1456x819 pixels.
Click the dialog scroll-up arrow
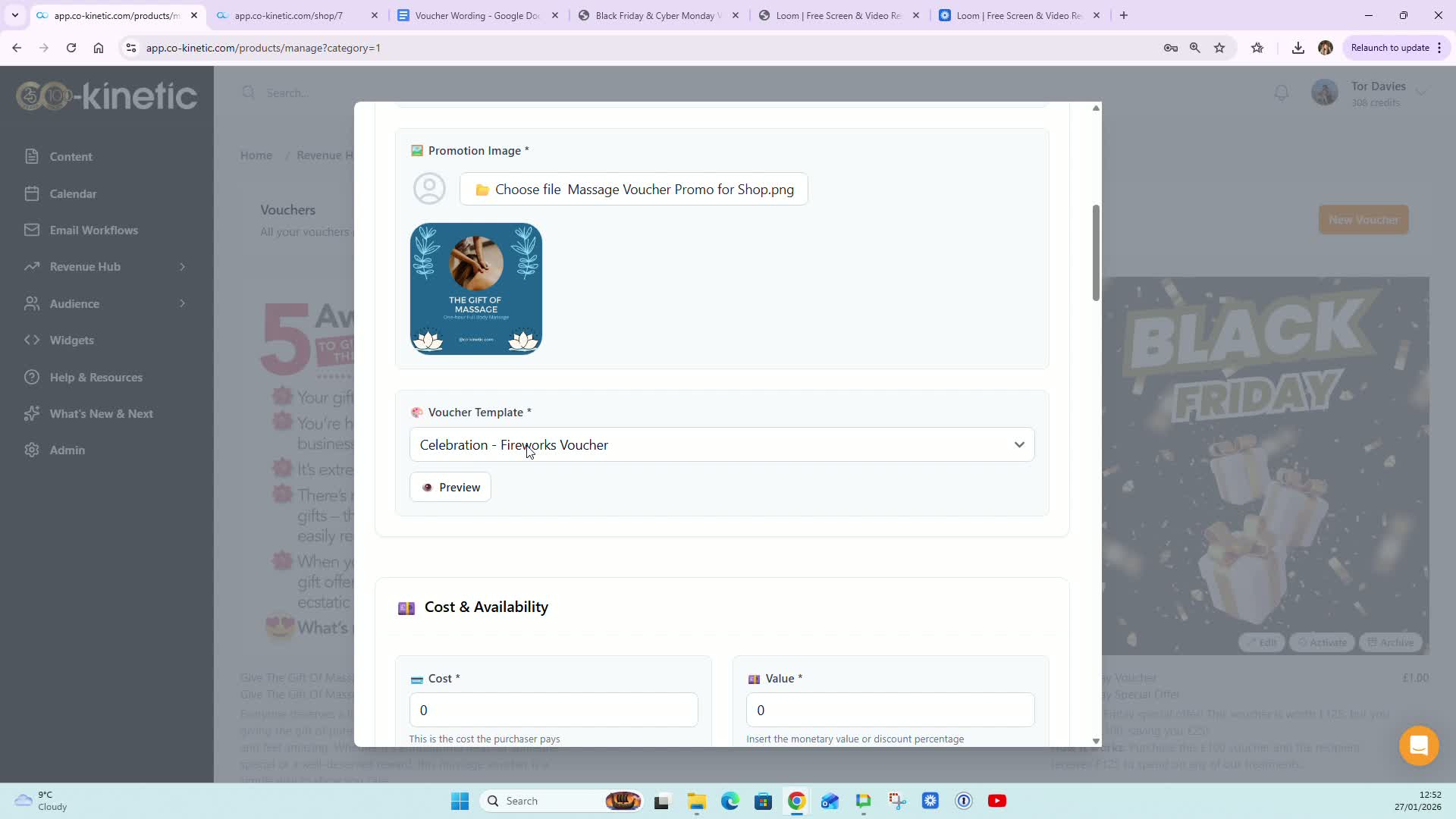[1096, 108]
